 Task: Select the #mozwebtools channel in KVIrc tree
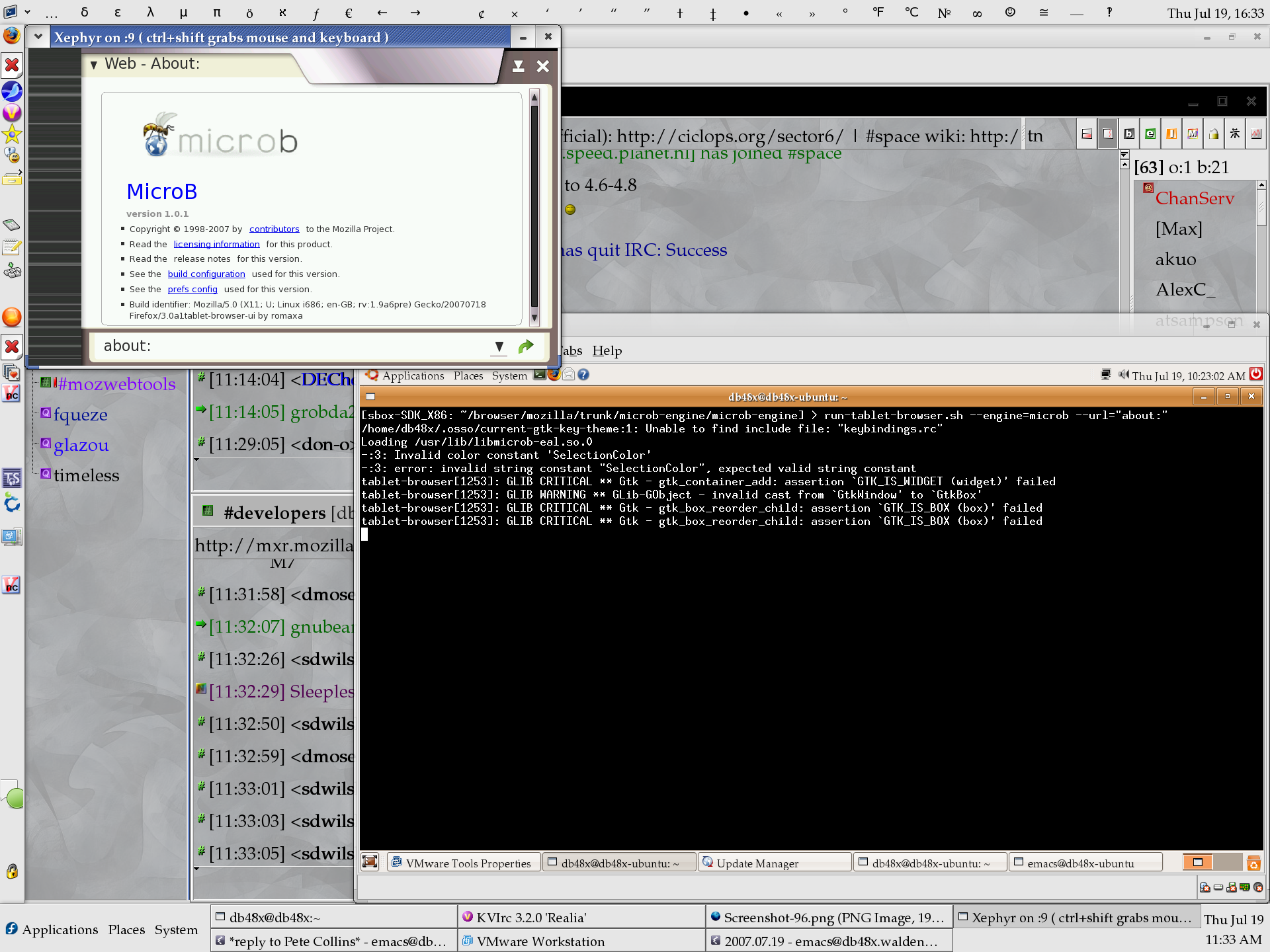pos(116,384)
